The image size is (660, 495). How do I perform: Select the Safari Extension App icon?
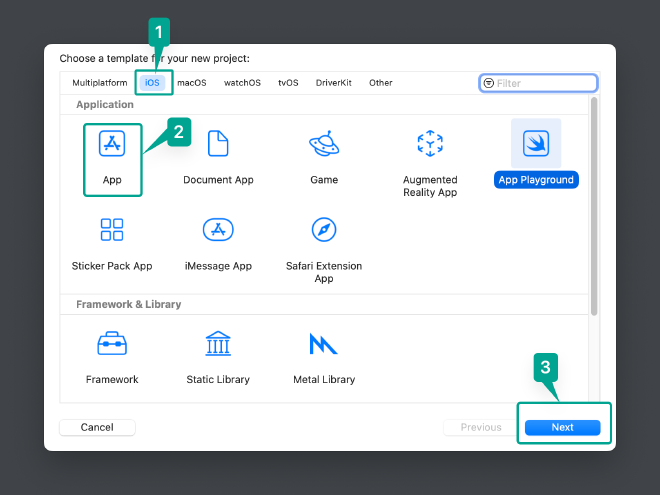point(324,229)
